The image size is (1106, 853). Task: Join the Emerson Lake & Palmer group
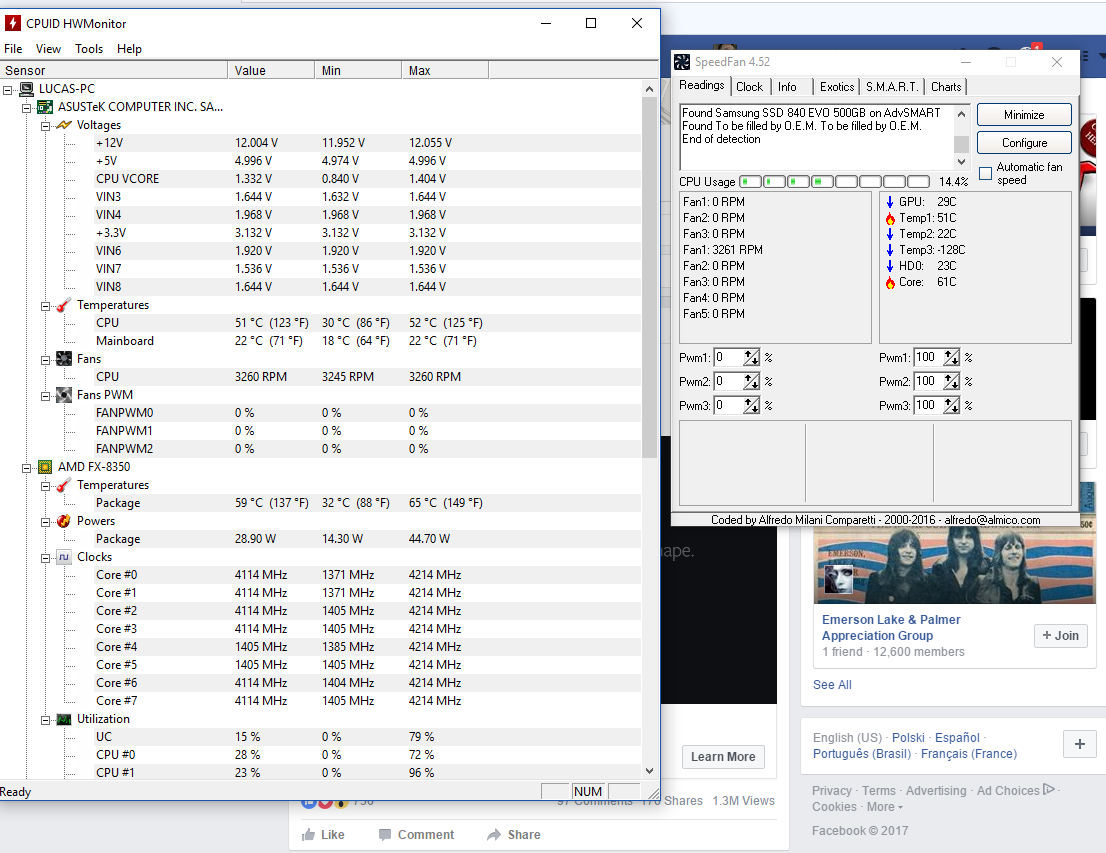click(x=1061, y=636)
